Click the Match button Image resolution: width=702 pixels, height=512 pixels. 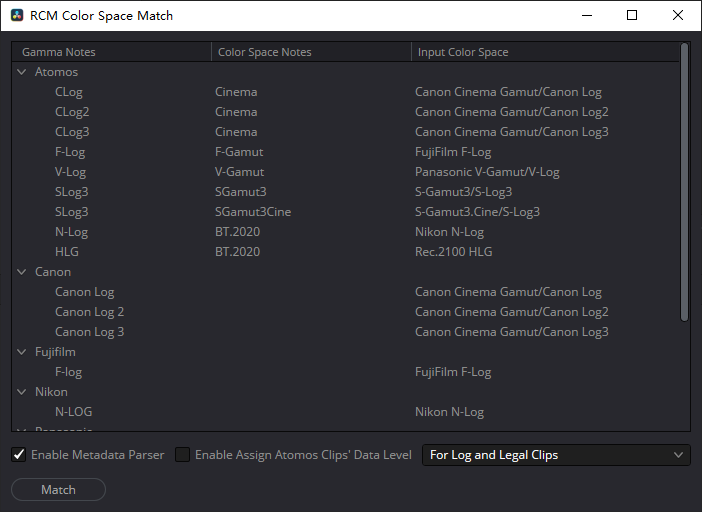(58, 490)
